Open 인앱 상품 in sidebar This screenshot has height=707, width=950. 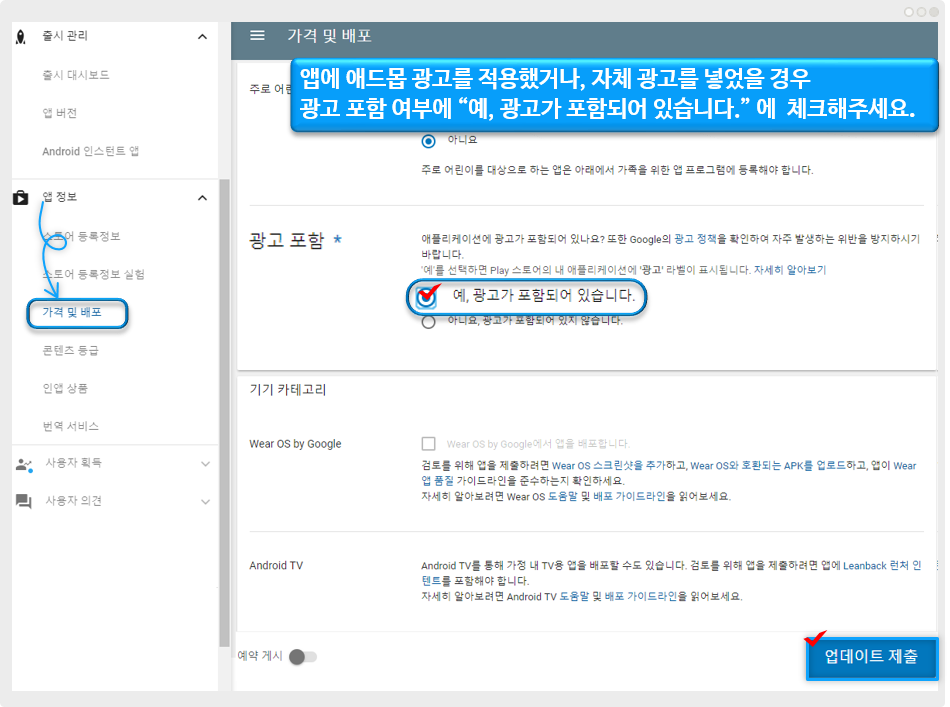pos(65,388)
